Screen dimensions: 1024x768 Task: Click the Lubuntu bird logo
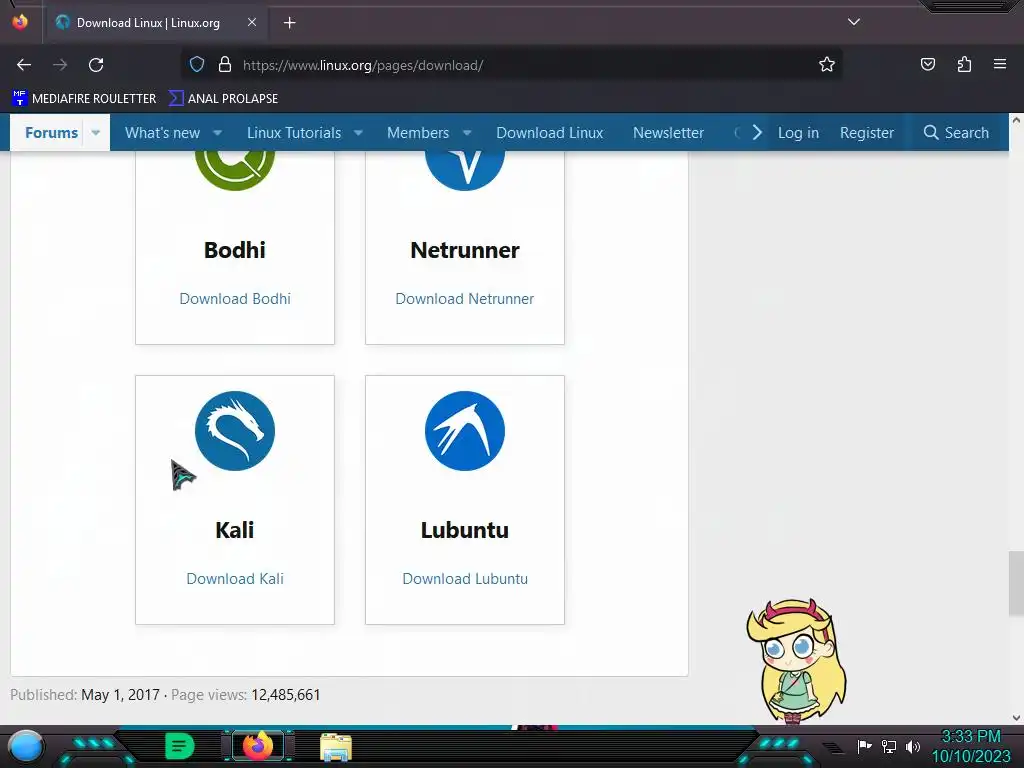tap(465, 431)
